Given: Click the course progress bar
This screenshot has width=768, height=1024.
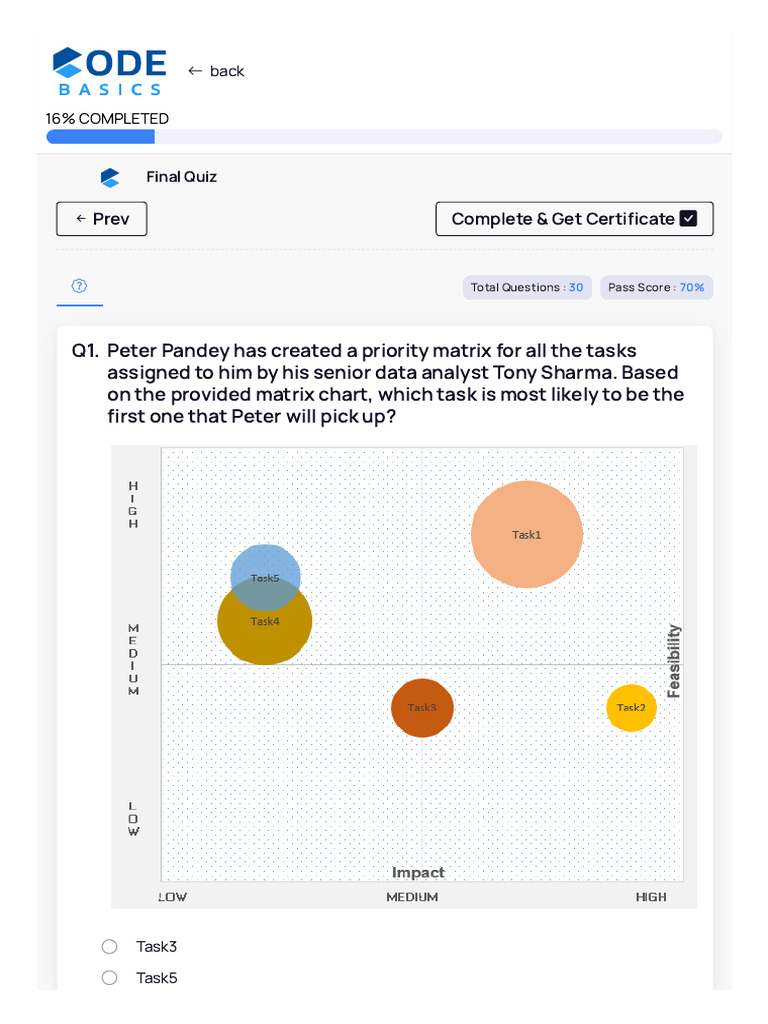Looking at the screenshot, I should tap(384, 137).
